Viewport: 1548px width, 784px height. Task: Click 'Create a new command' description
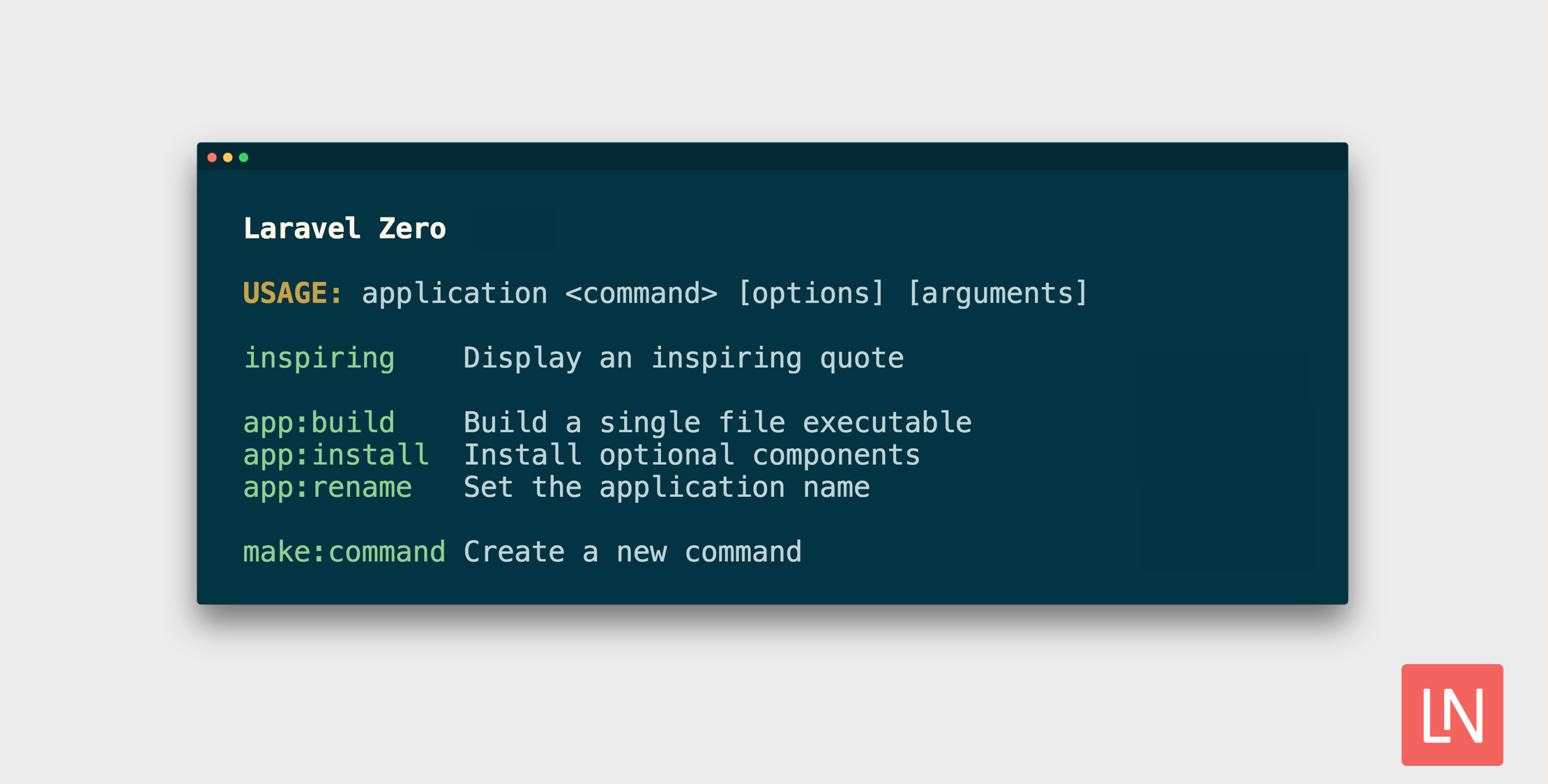coord(633,552)
